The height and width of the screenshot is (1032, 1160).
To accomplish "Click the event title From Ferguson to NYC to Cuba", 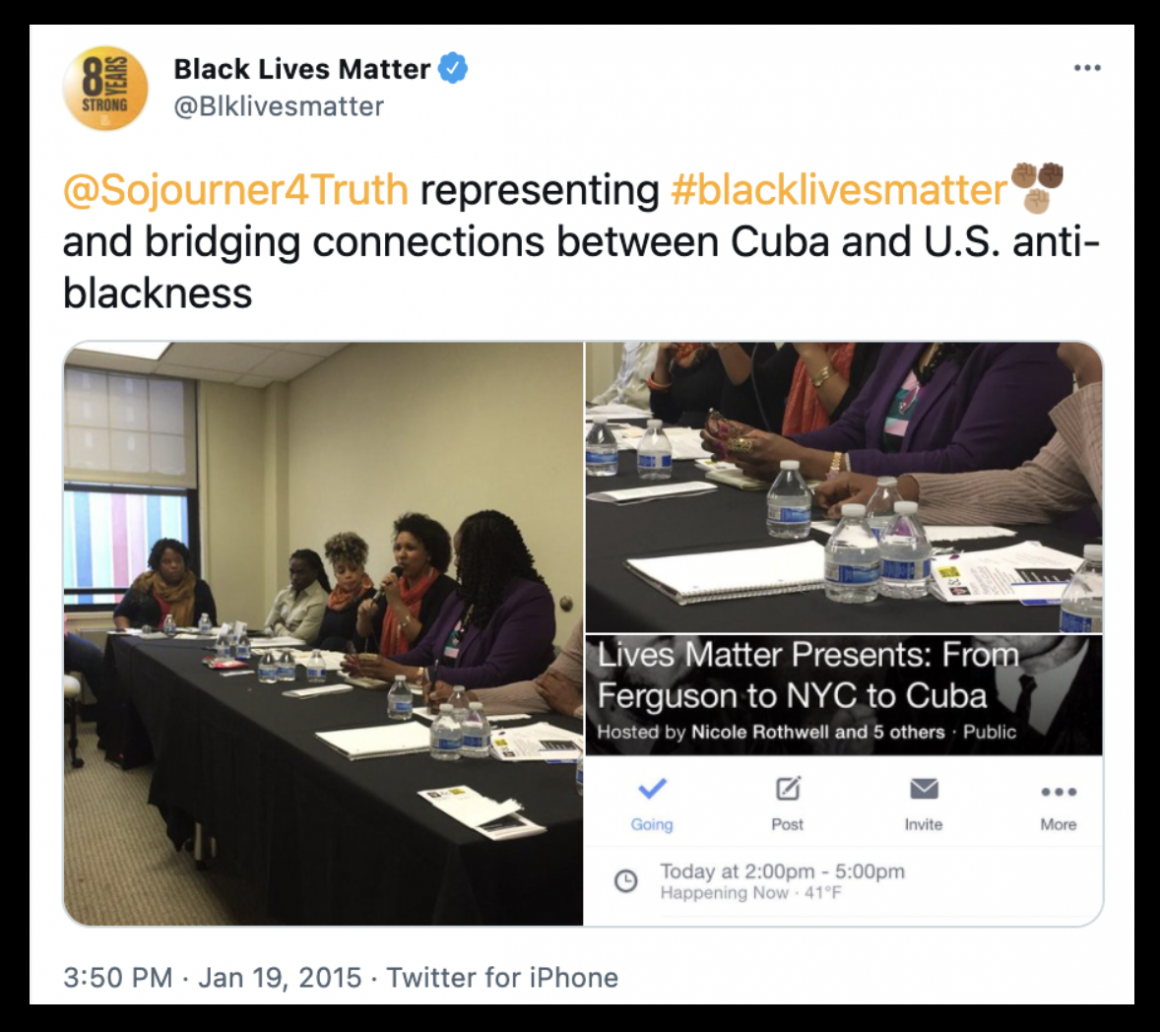I will click(x=808, y=675).
